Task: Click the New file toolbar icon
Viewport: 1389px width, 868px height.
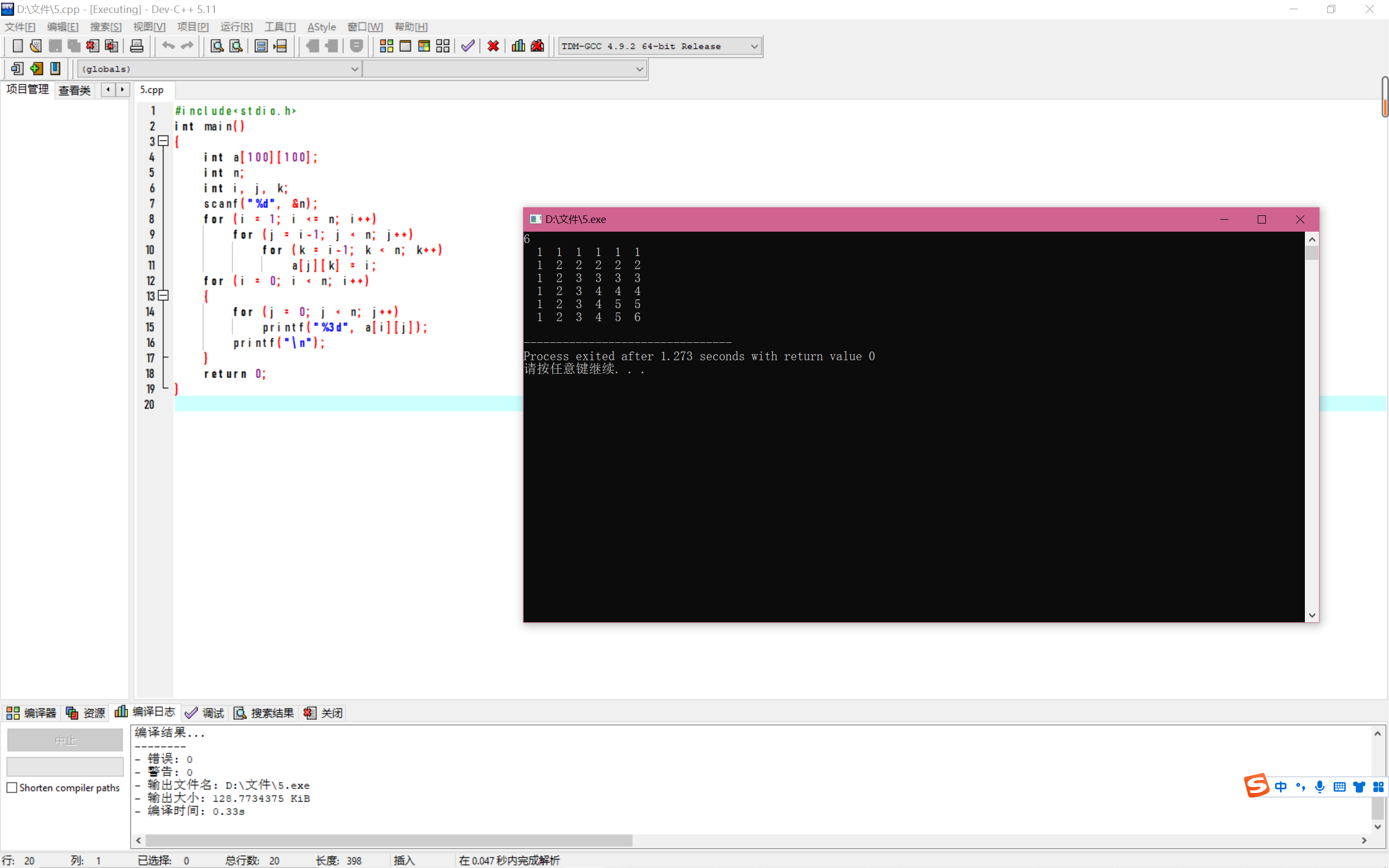Action: 18,46
